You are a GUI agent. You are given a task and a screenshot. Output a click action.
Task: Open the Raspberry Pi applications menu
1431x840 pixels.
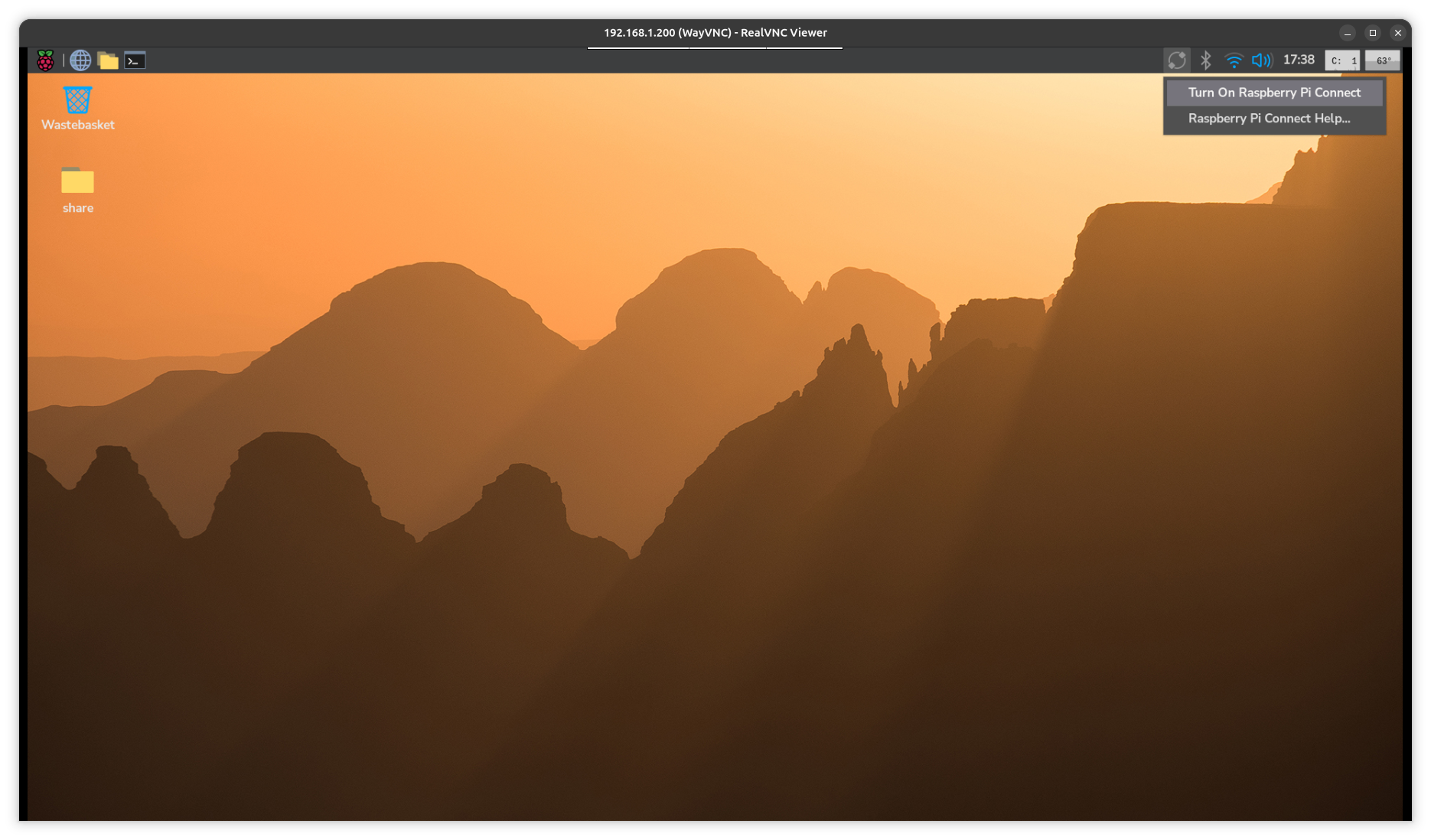pos(45,60)
